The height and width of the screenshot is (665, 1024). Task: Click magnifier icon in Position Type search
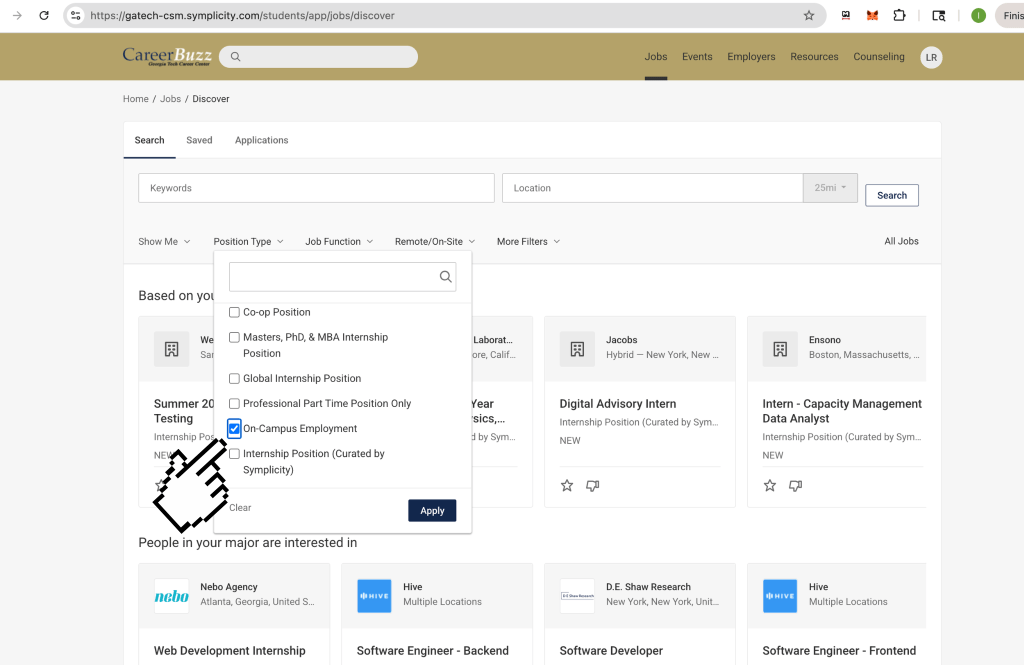click(445, 277)
